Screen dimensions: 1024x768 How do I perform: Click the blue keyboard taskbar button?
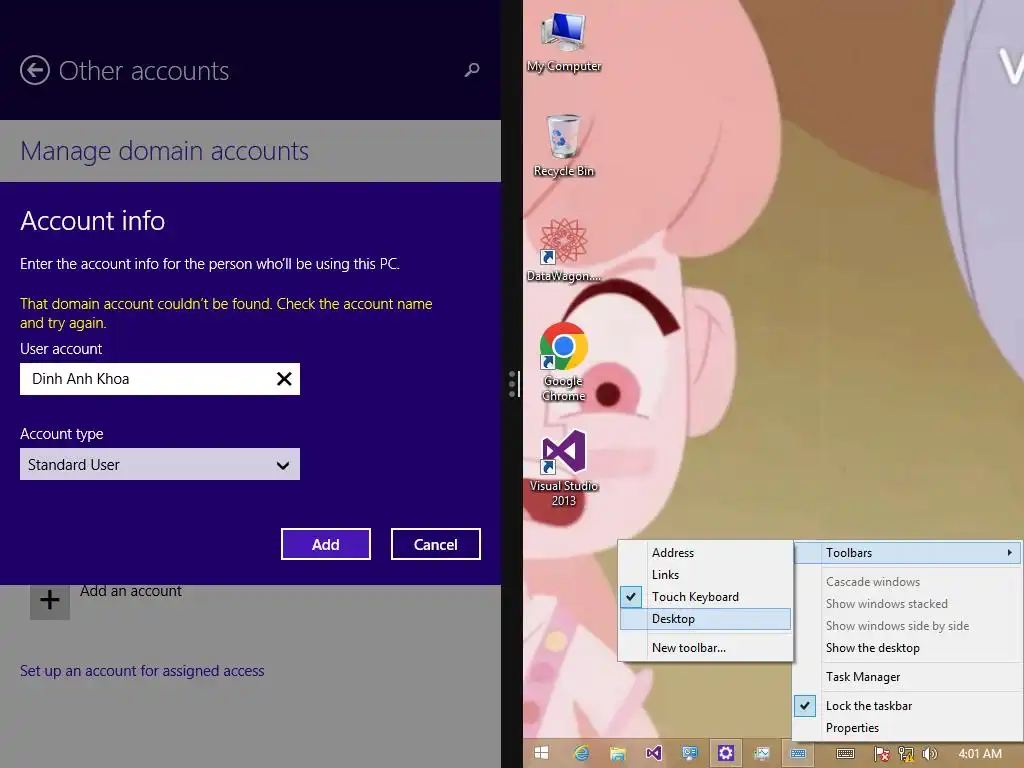(x=798, y=753)
